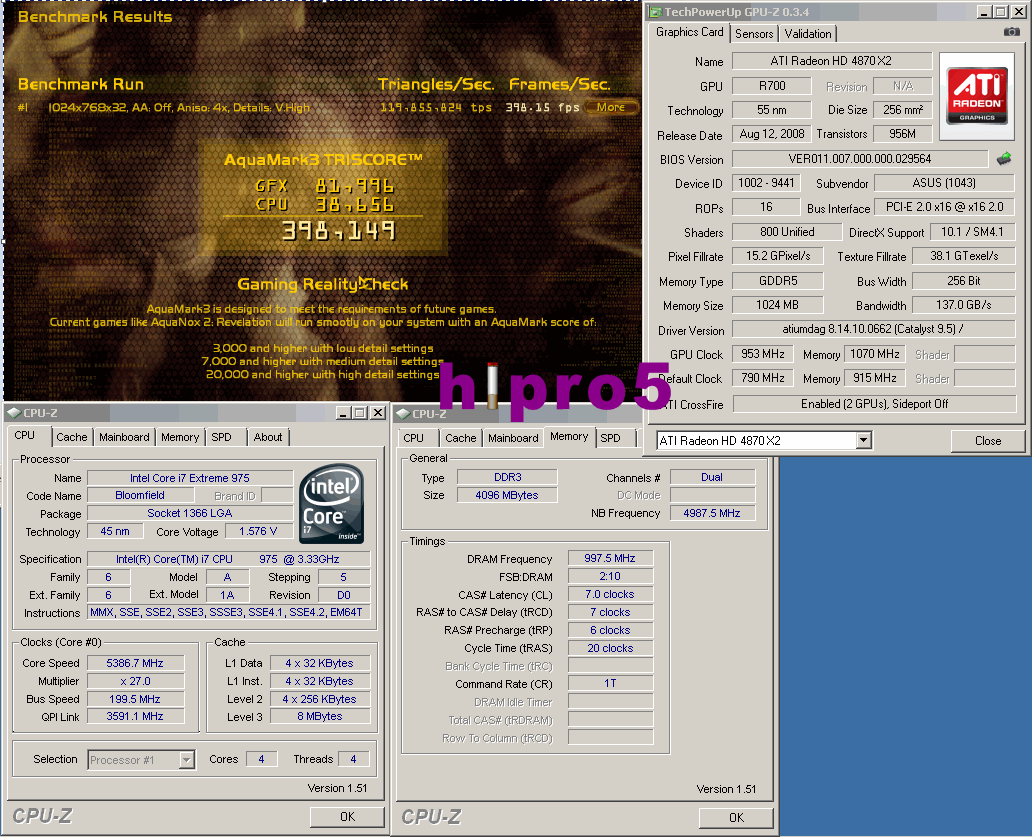Screen dimensions: 1032x837
Task: Select CPU tab in right CPU-Z window
Action: coord(413,438)
